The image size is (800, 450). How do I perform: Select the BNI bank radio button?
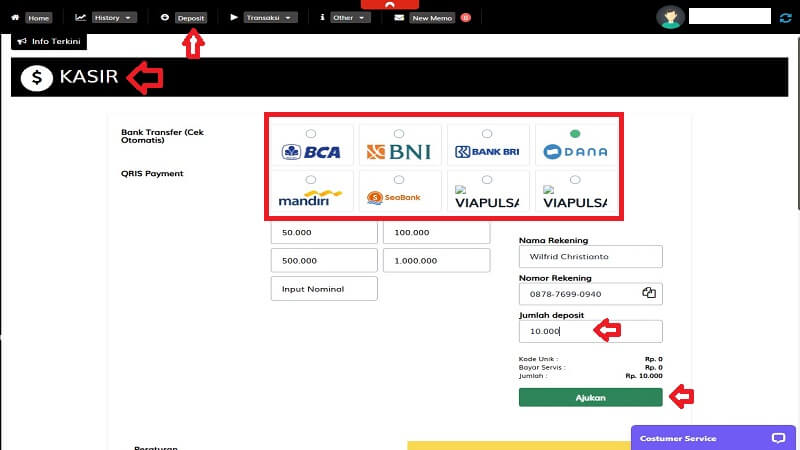tap(399, 133)
